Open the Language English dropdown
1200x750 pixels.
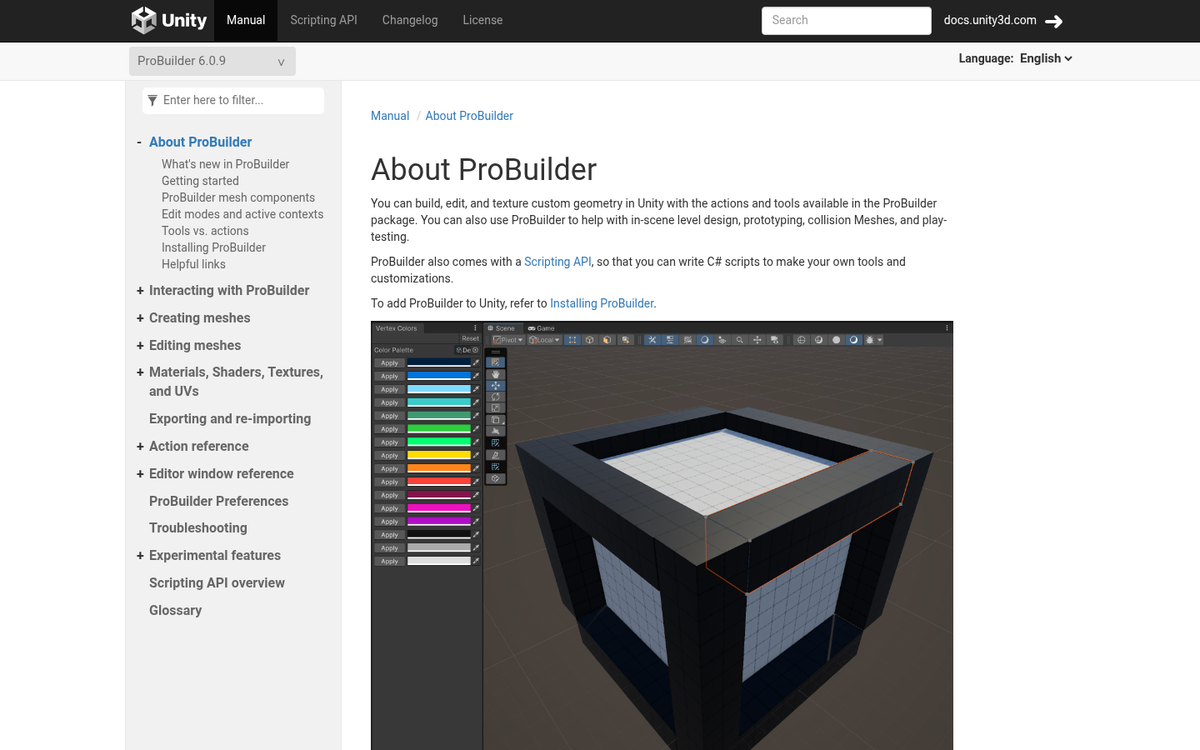click(x=1046, y=58)
